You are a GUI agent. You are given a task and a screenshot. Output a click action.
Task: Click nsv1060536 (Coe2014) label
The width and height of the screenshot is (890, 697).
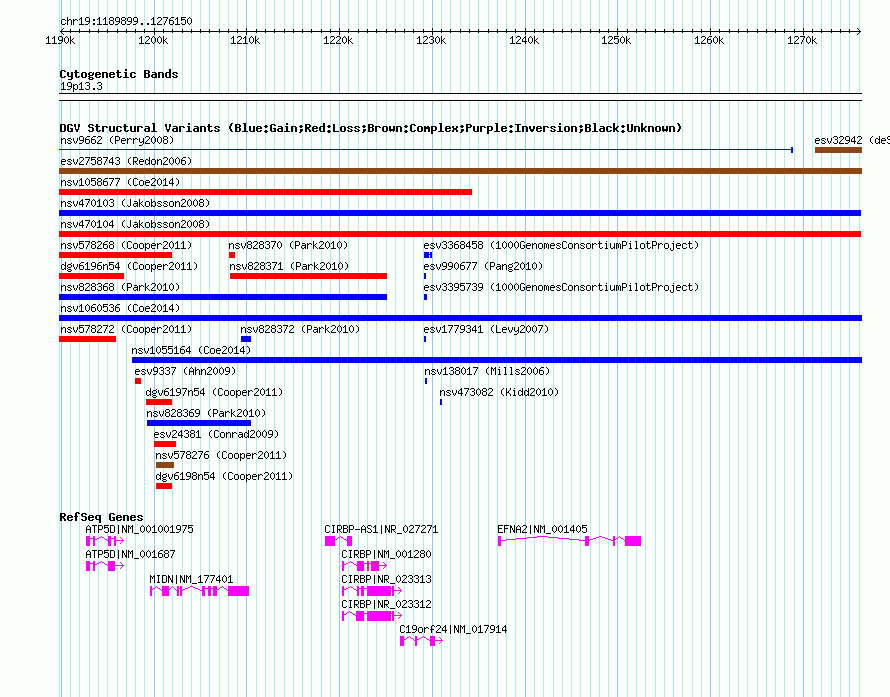click(x=120, y=308)
